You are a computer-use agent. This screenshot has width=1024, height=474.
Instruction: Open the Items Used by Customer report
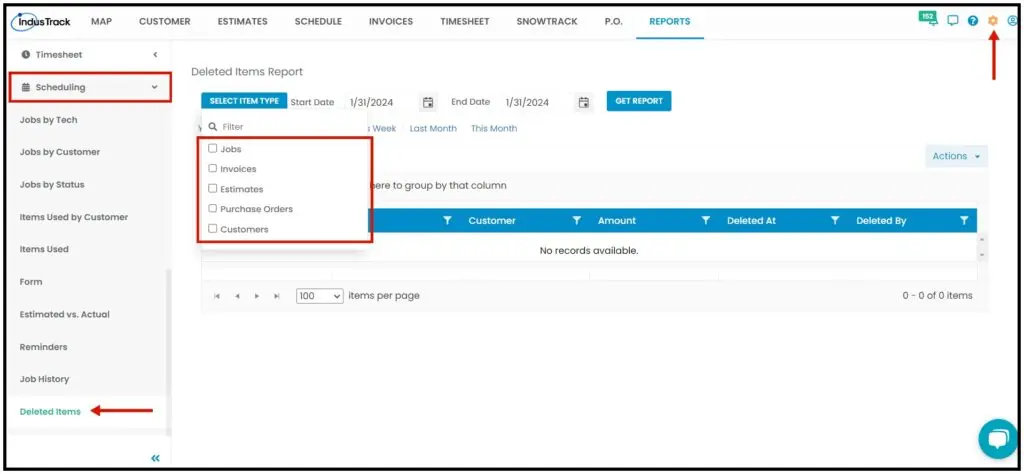[74, 217]
